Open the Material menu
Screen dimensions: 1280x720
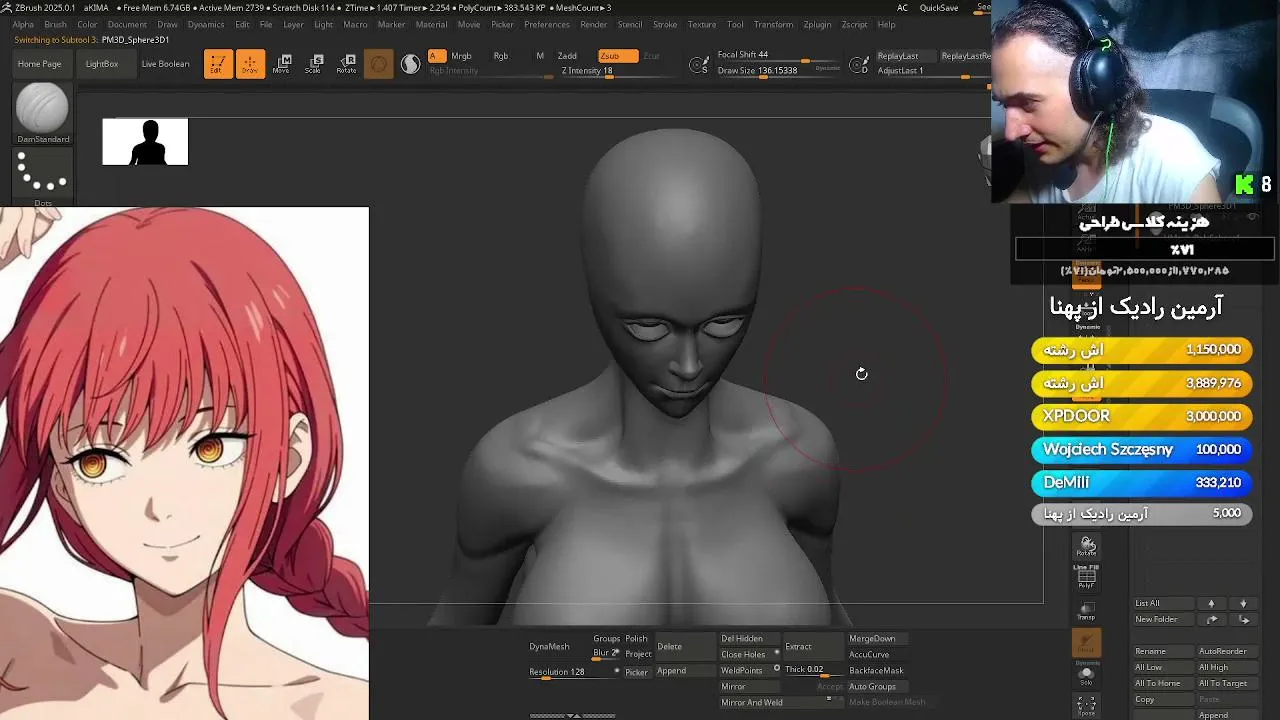coord(432,24)
